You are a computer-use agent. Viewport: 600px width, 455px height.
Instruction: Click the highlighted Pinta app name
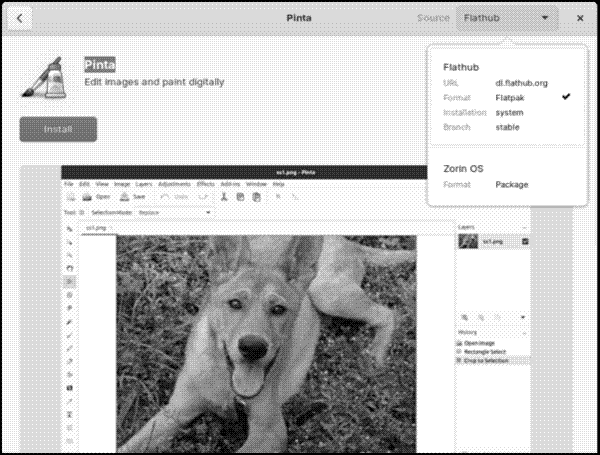[99, 65]
